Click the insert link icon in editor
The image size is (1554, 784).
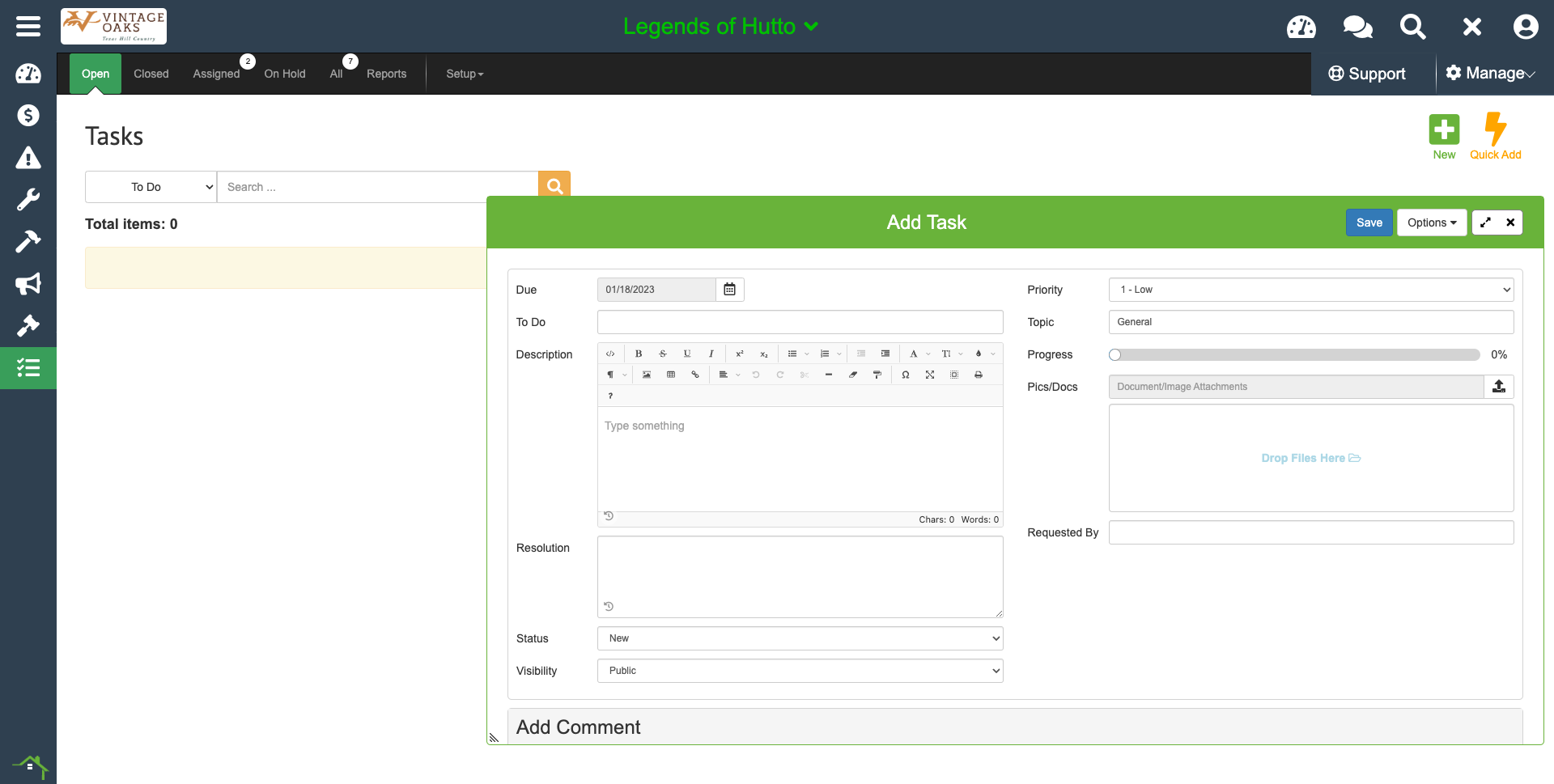click(695, 375)
